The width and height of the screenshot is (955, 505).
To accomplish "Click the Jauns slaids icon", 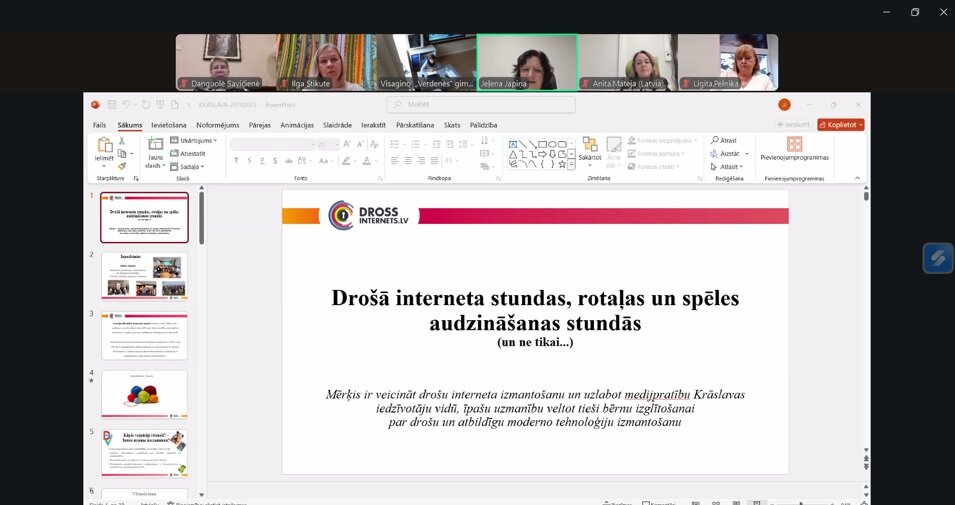I will tap(155, 147).
